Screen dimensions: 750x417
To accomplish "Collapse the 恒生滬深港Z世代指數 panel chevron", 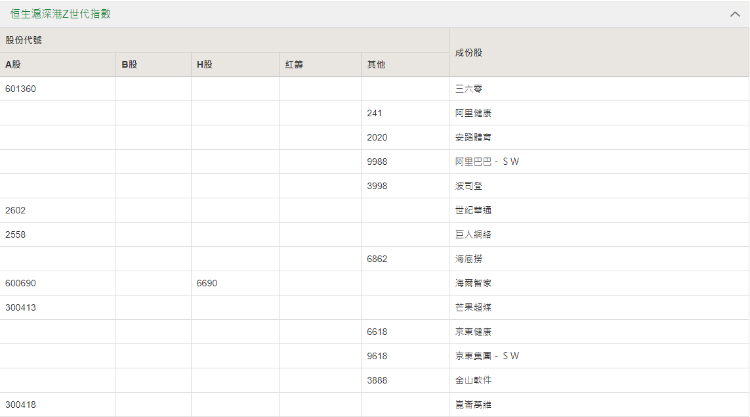I will [735, 15].
